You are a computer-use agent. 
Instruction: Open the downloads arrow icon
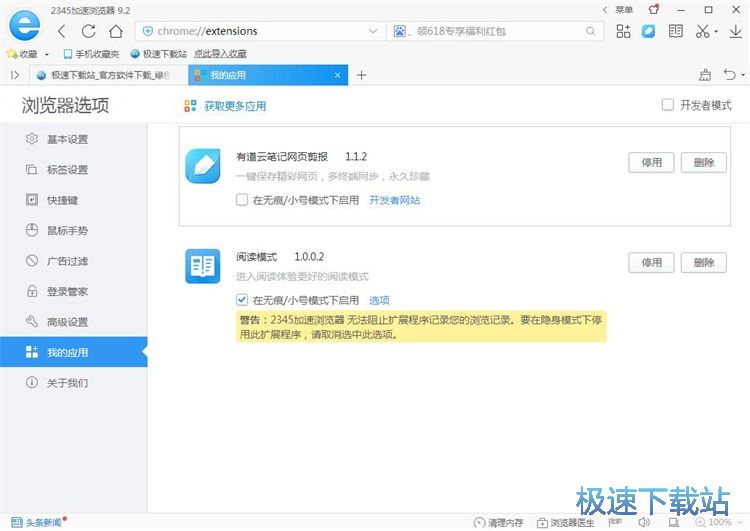(x=736, y=32)
